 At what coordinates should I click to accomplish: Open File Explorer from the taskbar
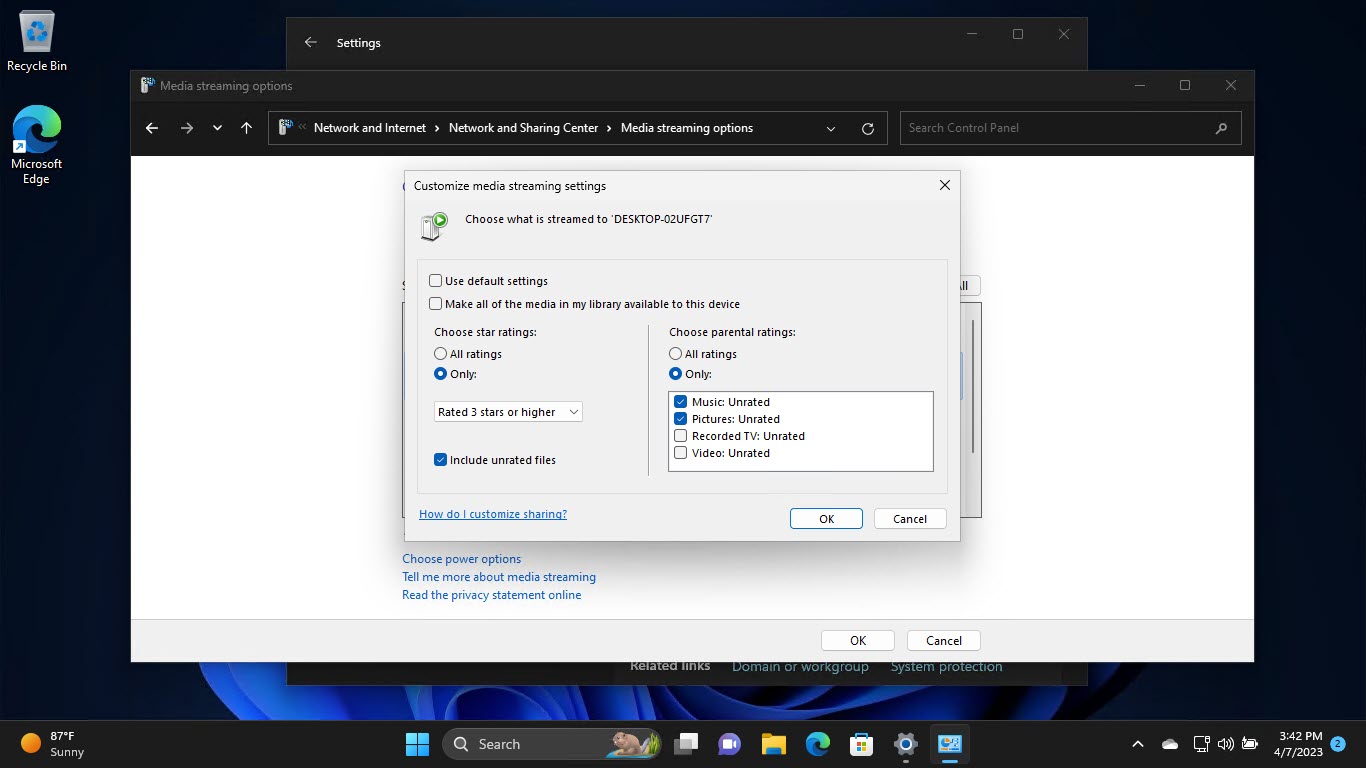click(x=773, y=744)
